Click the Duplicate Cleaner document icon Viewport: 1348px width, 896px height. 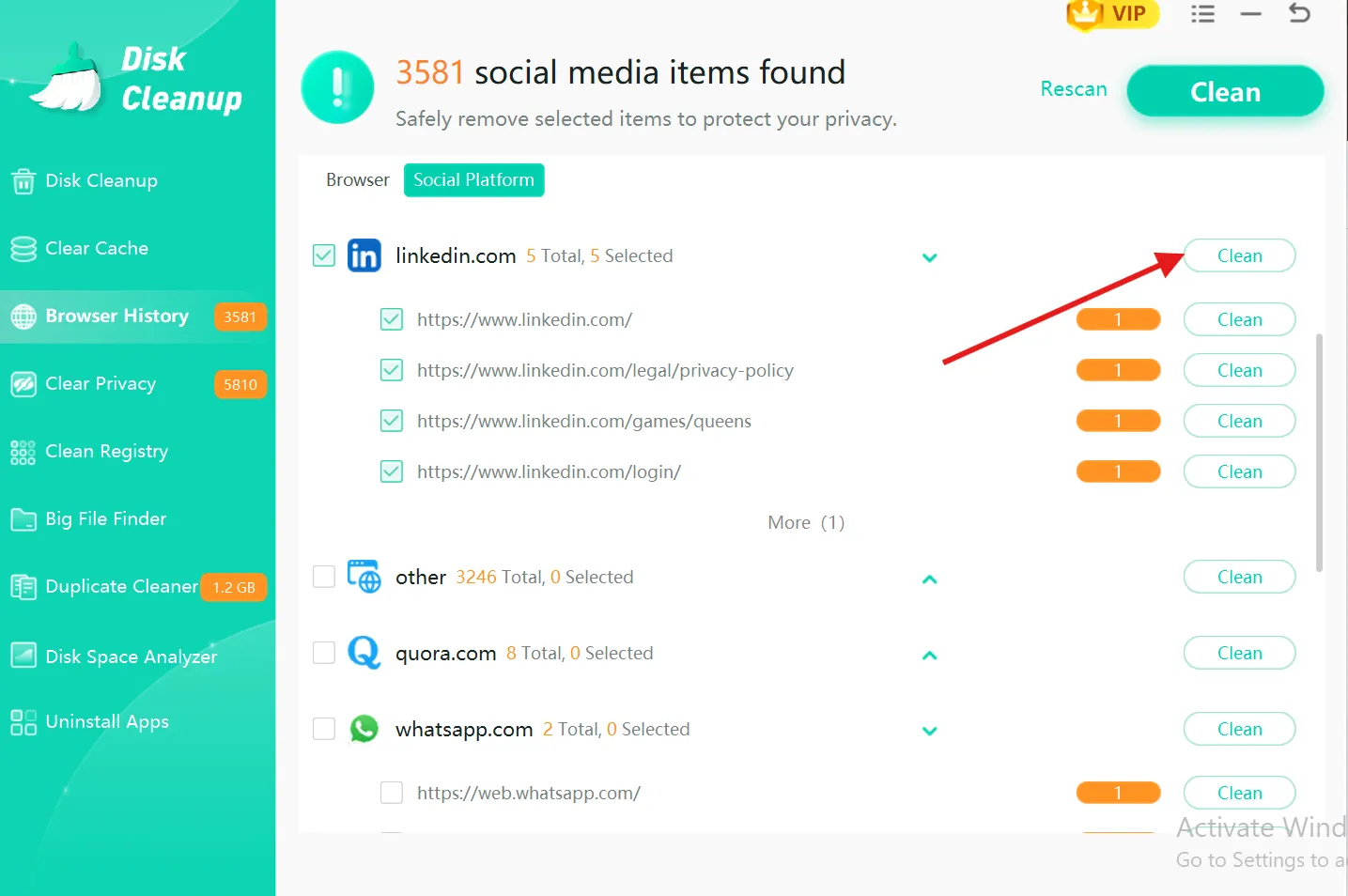click(23, 587)
